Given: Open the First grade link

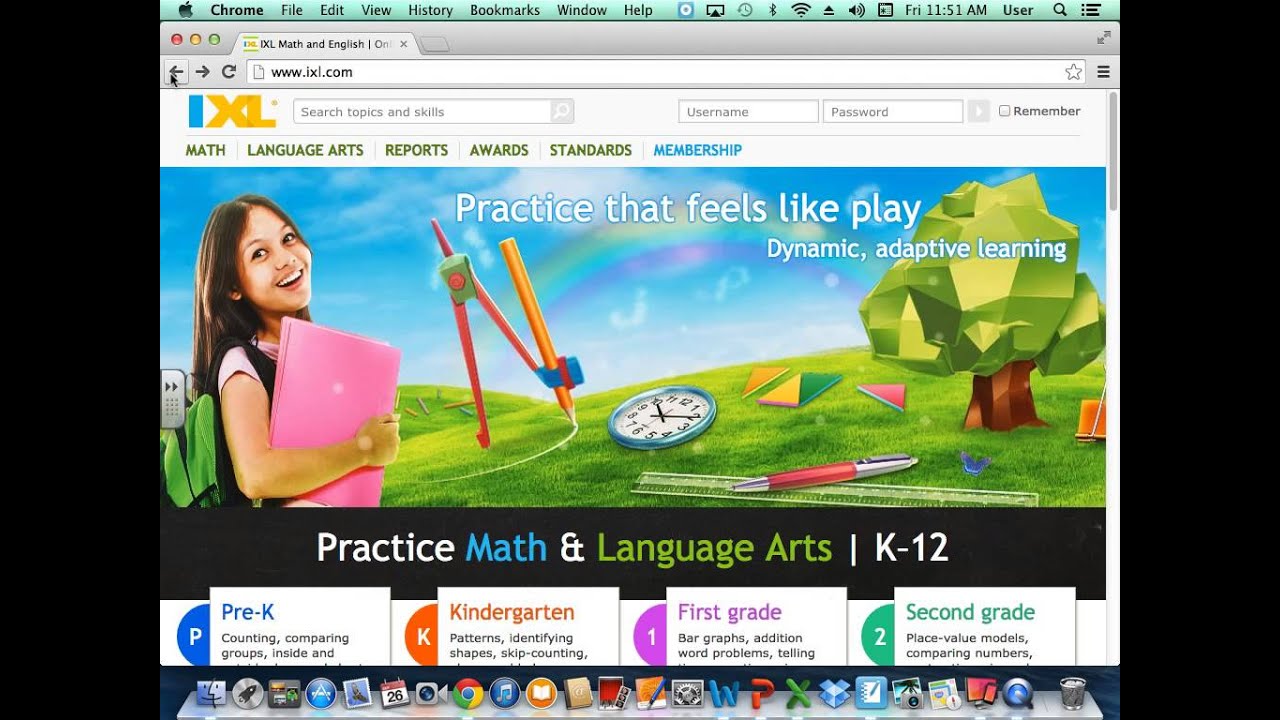Looking at the screenshot, I should click(x=730, y=612).
